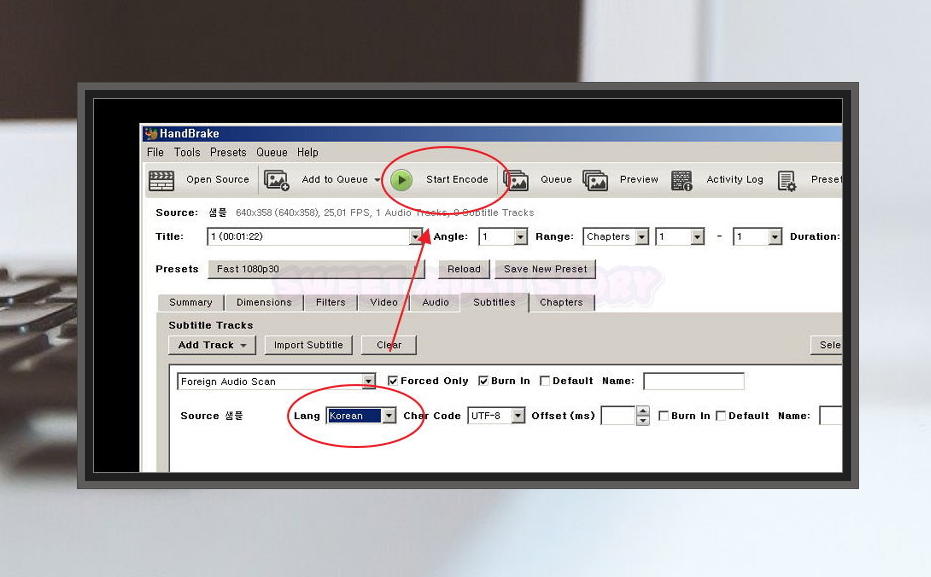Expand the Add to Queue dropdown arrow
The width and height of the screenshot is (931, 577).
pos(377,180)
